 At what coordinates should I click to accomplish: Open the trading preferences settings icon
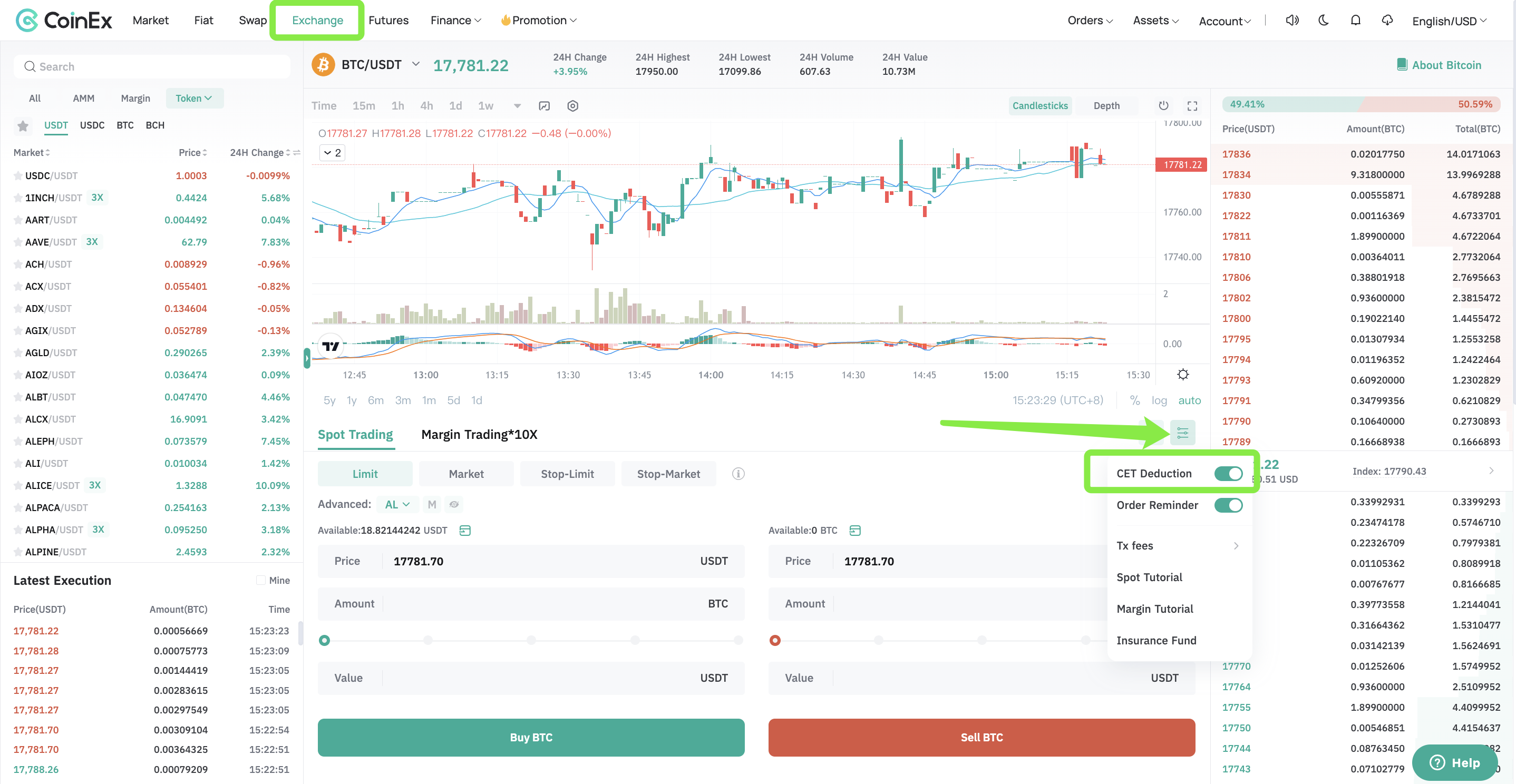(1182, 434)
